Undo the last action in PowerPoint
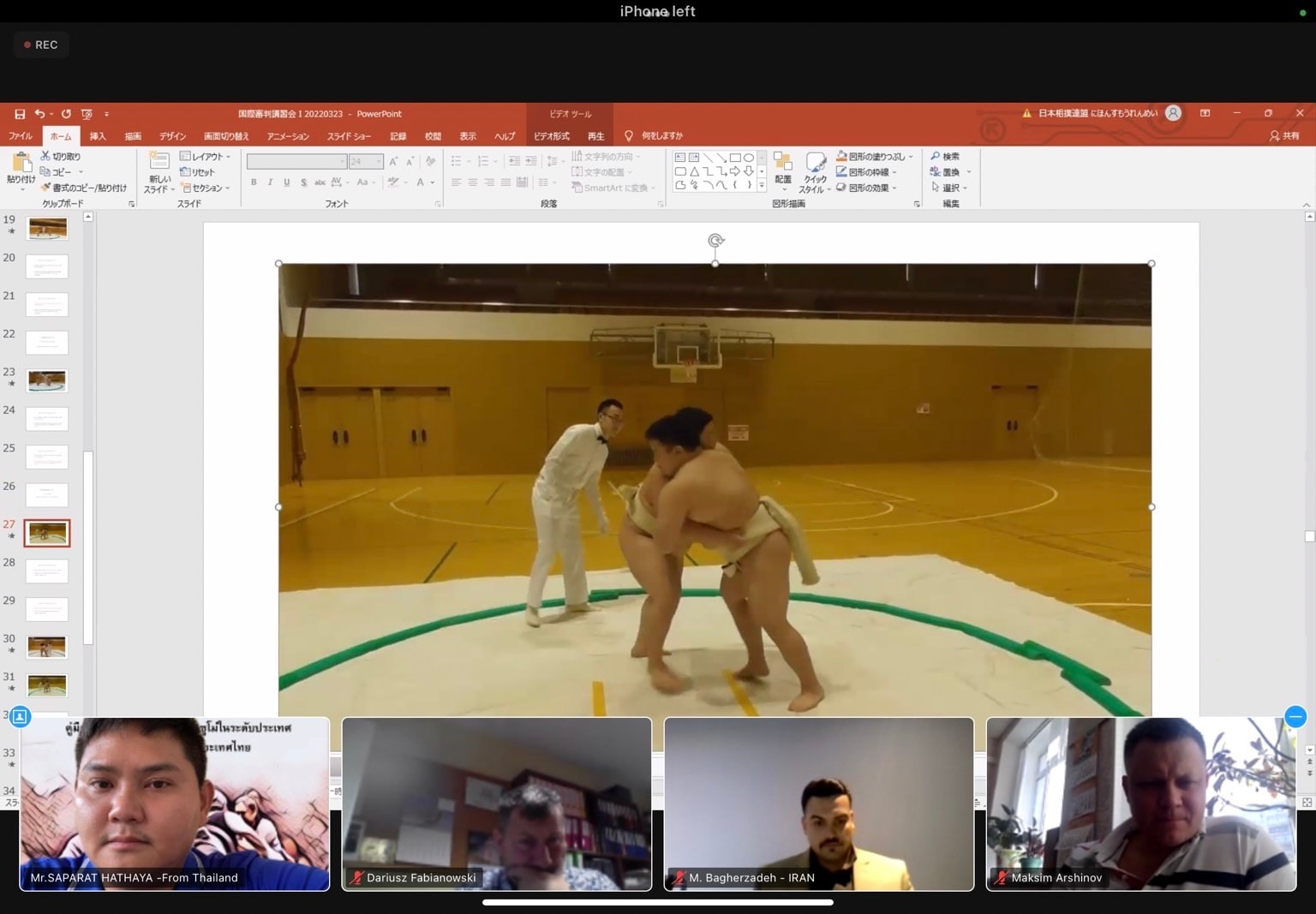 [x=39, y=114]
